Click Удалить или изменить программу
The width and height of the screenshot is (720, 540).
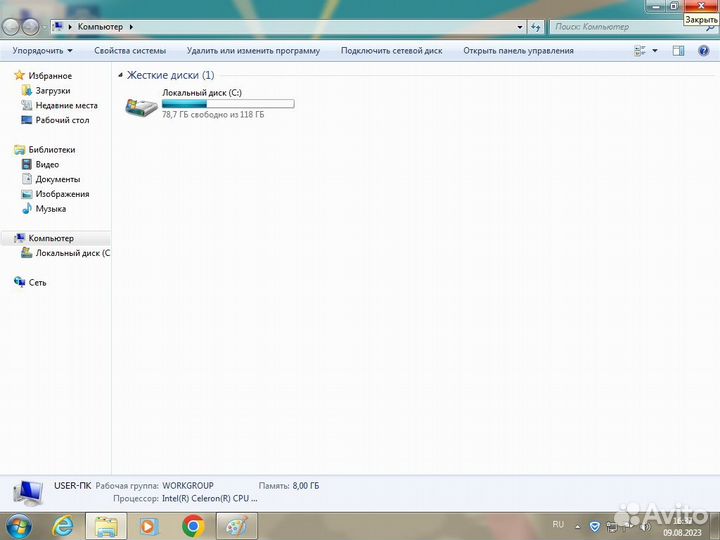click(x=253, y=50)
